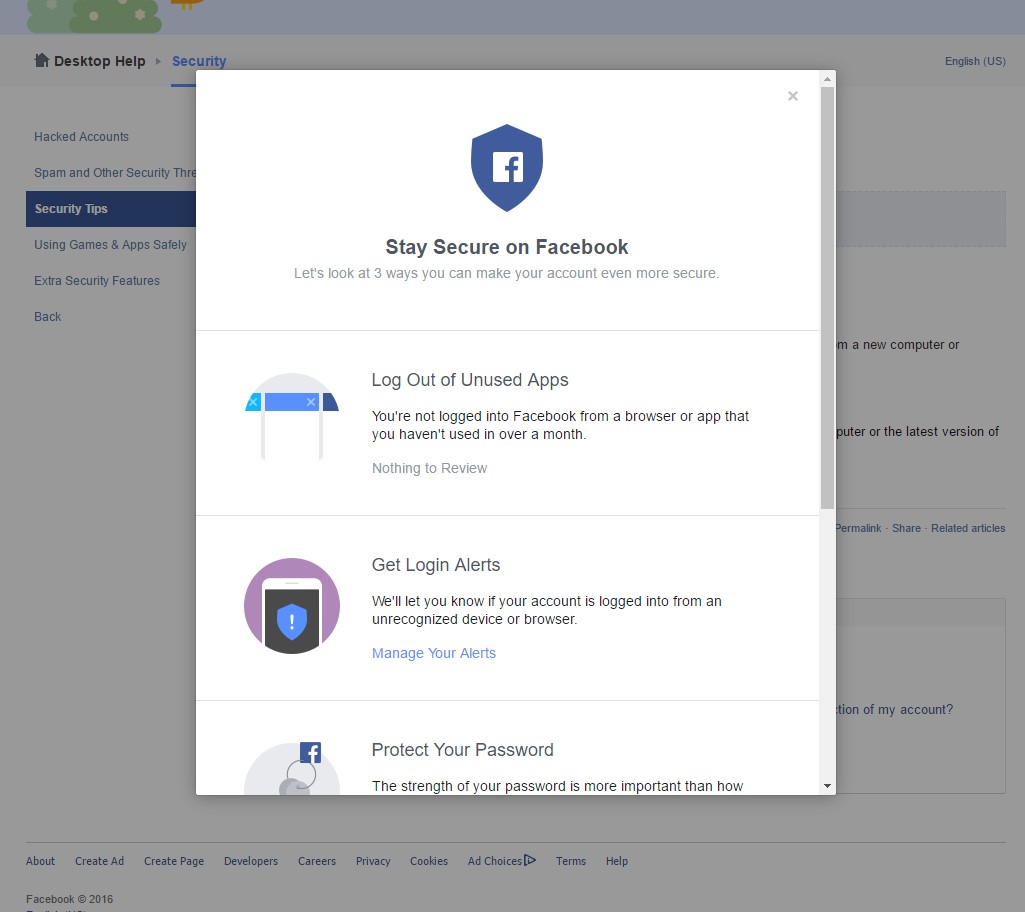
Task: Open Manage Your Alerts link
Action: tap(433, 653)
